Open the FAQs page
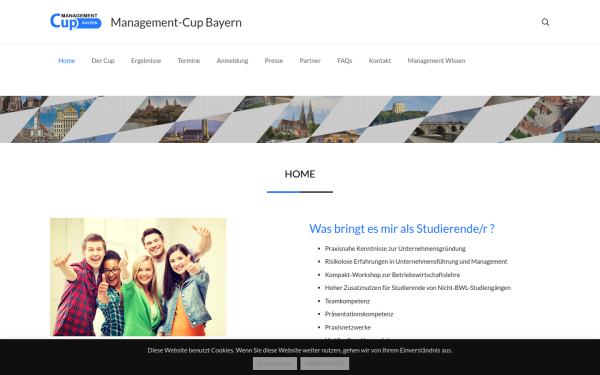The height and width of the screenshot is (375, 600). coord(344,60)
